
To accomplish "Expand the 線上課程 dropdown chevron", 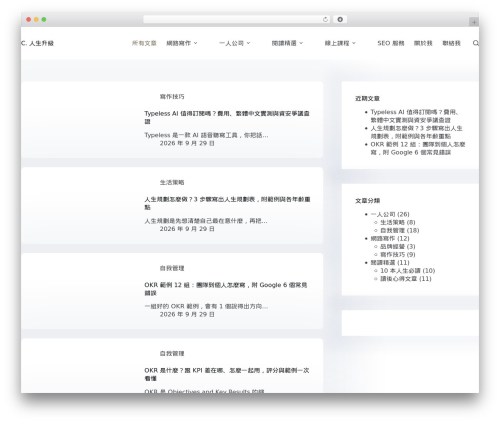I will (x=354, y=43).
